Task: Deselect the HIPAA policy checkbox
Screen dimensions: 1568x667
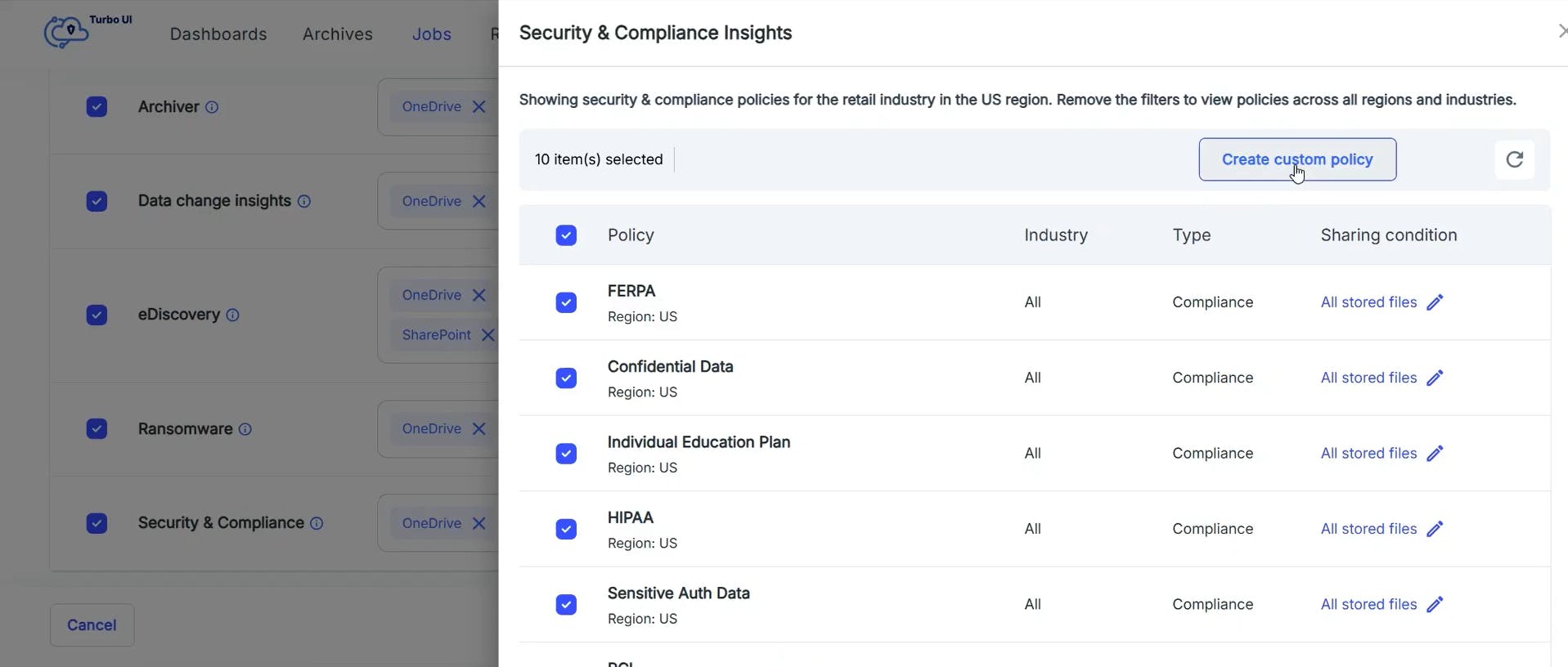Action: coord(566,529)
